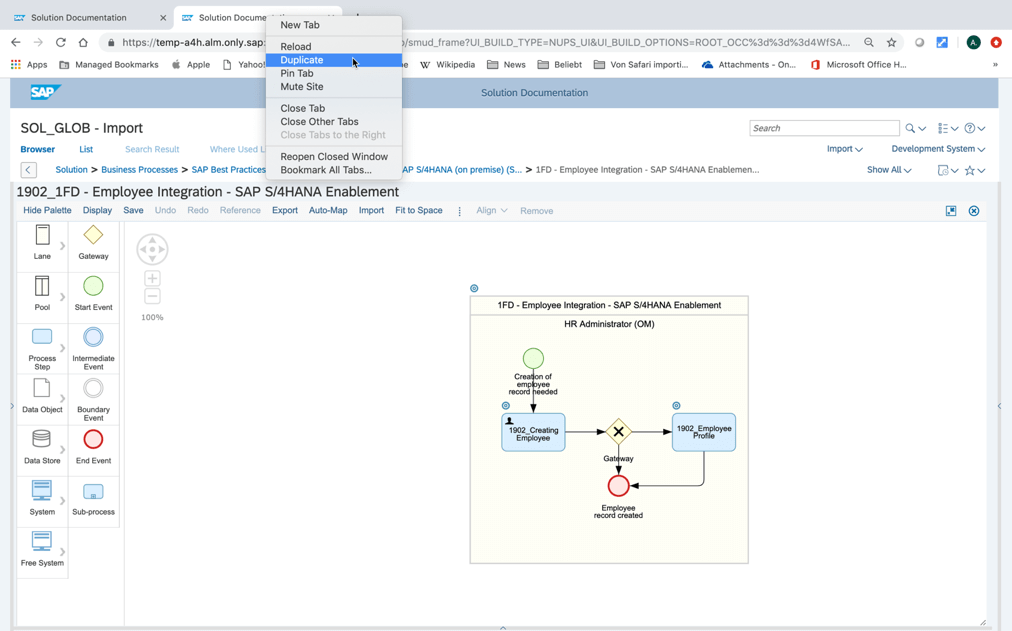Zoom out with the minus button
Viewport: 1012px width, 631px height.
(x=152, y=296)
